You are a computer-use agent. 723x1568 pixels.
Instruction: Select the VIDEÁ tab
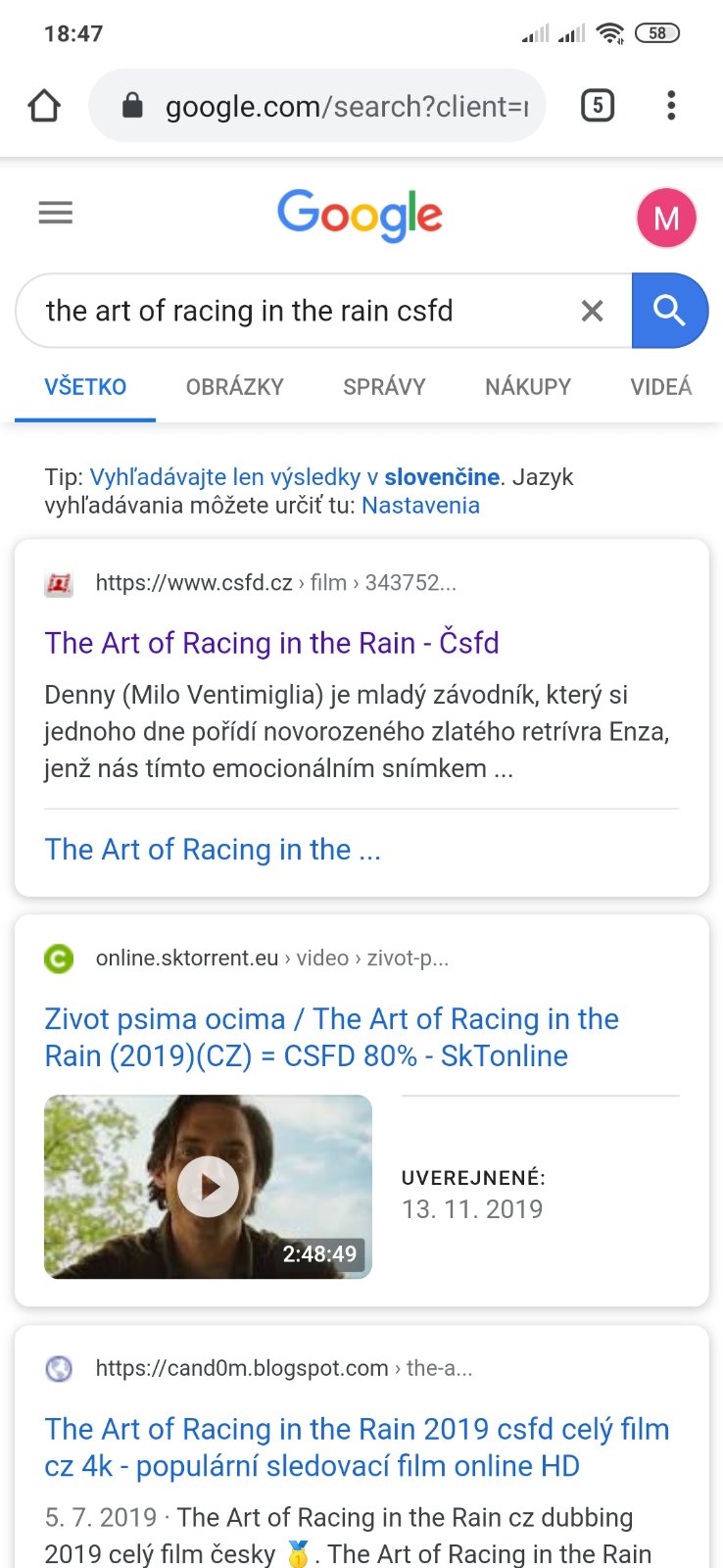[660, 387]
